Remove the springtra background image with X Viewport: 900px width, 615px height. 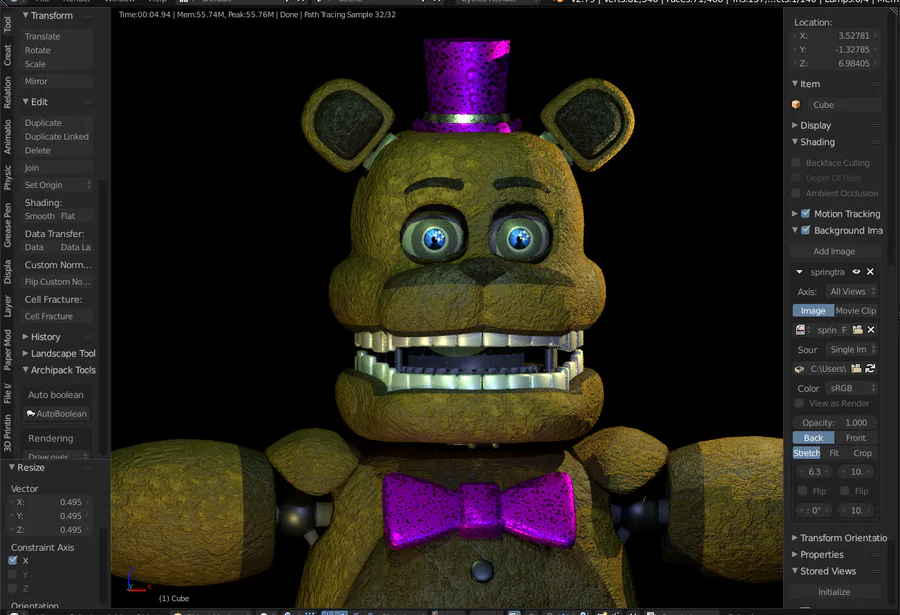click(x=870, y=272)
